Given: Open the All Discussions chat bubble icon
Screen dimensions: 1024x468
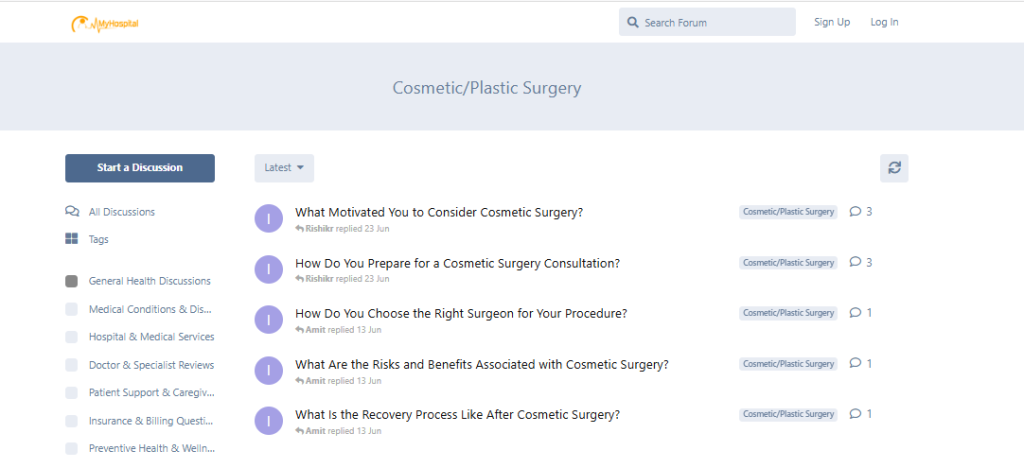Looking at the screenshot, I should [x=72, y=211].
